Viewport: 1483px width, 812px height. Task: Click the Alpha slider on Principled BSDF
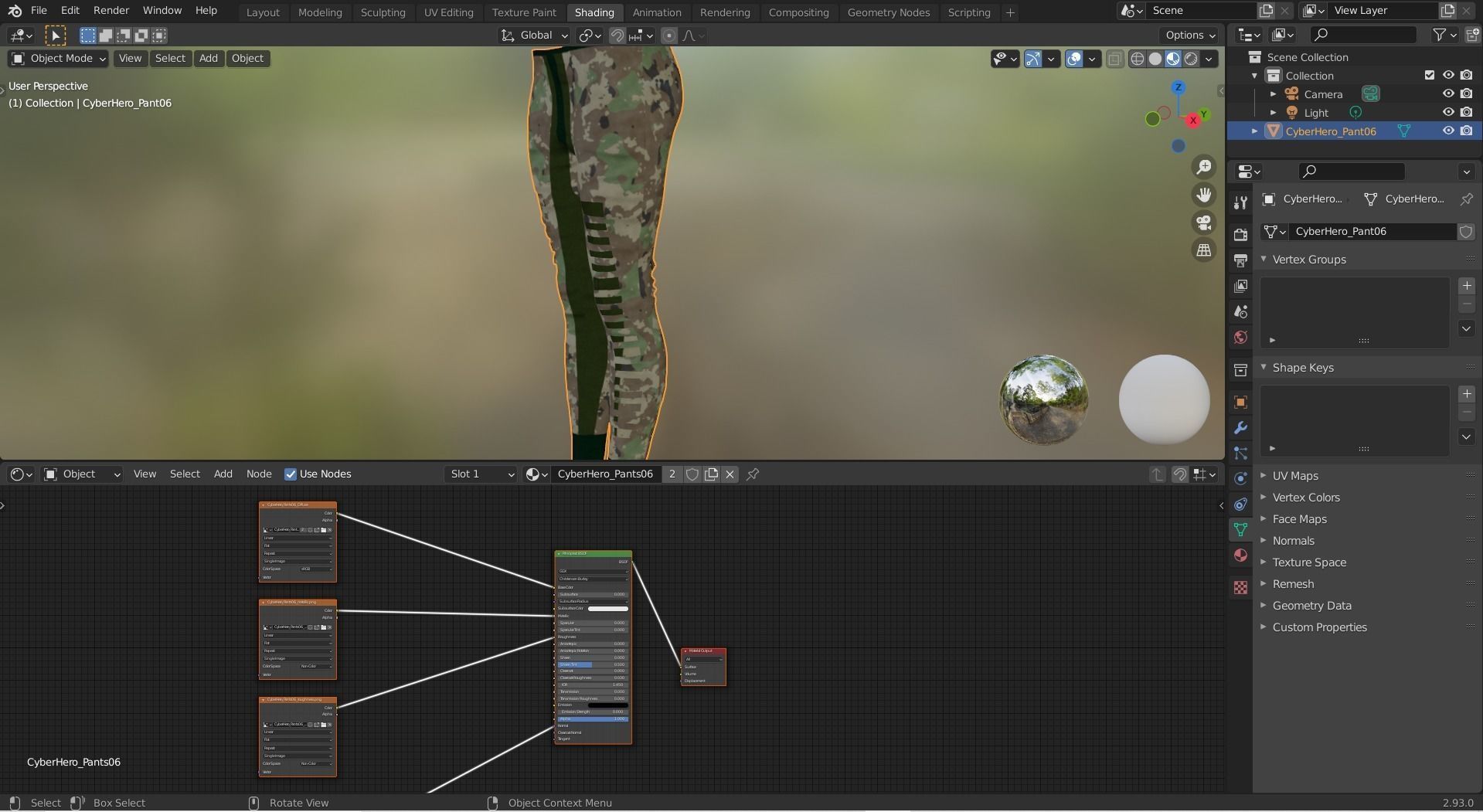pos(593,719)
